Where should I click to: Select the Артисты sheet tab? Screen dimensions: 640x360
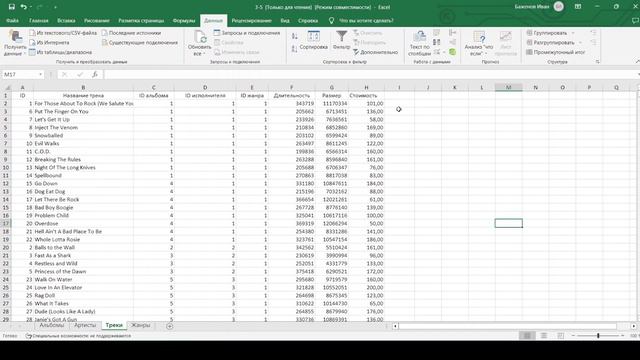tap(85, 325)
